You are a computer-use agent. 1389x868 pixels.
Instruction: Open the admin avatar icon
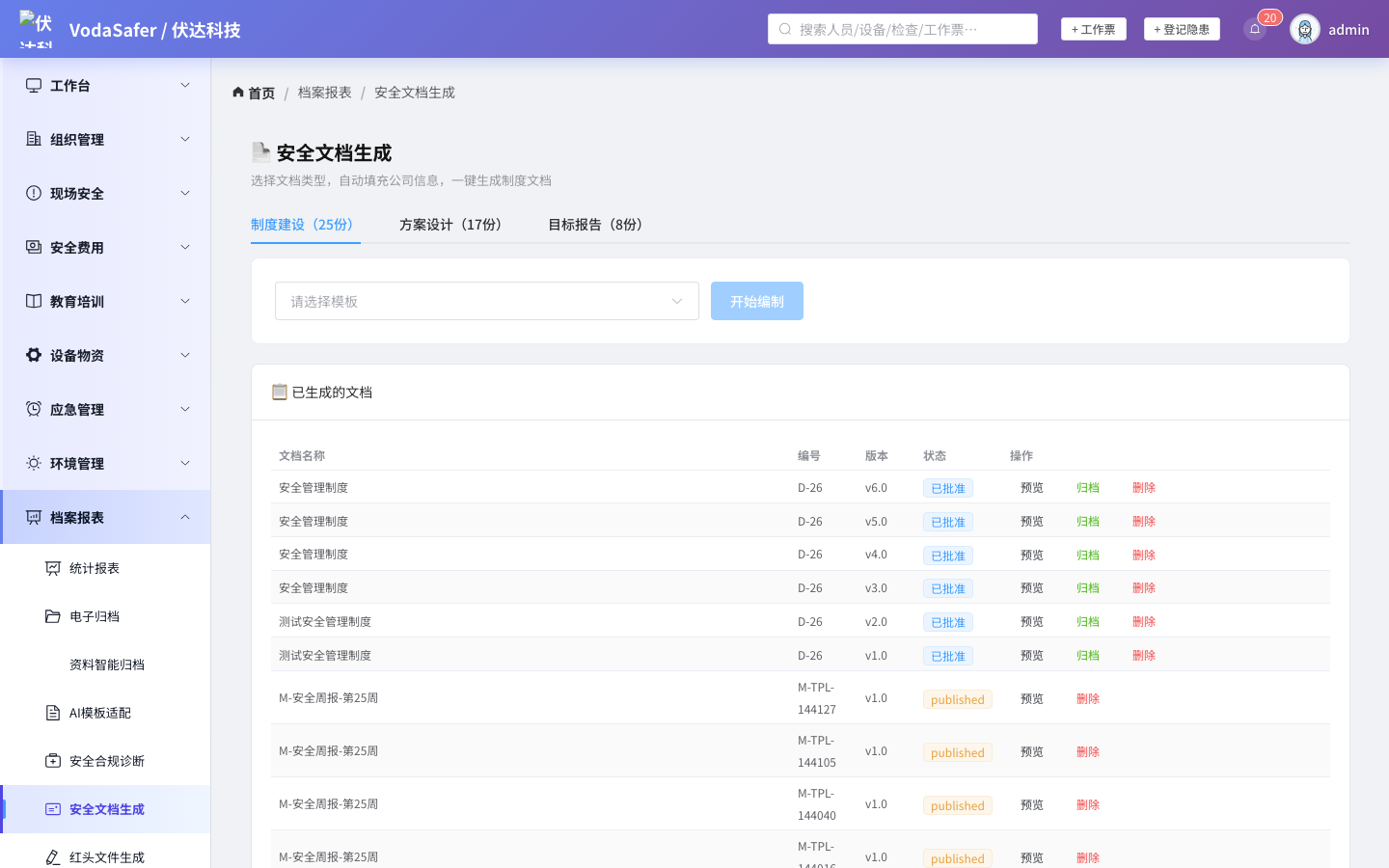click(1305, 29)
